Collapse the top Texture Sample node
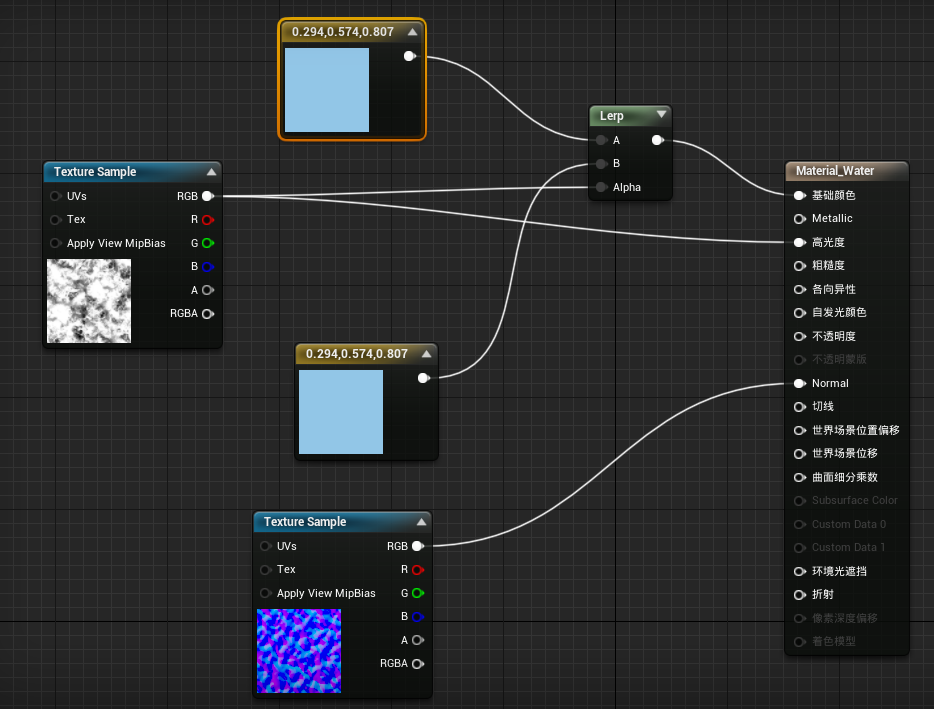This screenshot has height=709, width=934. (213, 171)
